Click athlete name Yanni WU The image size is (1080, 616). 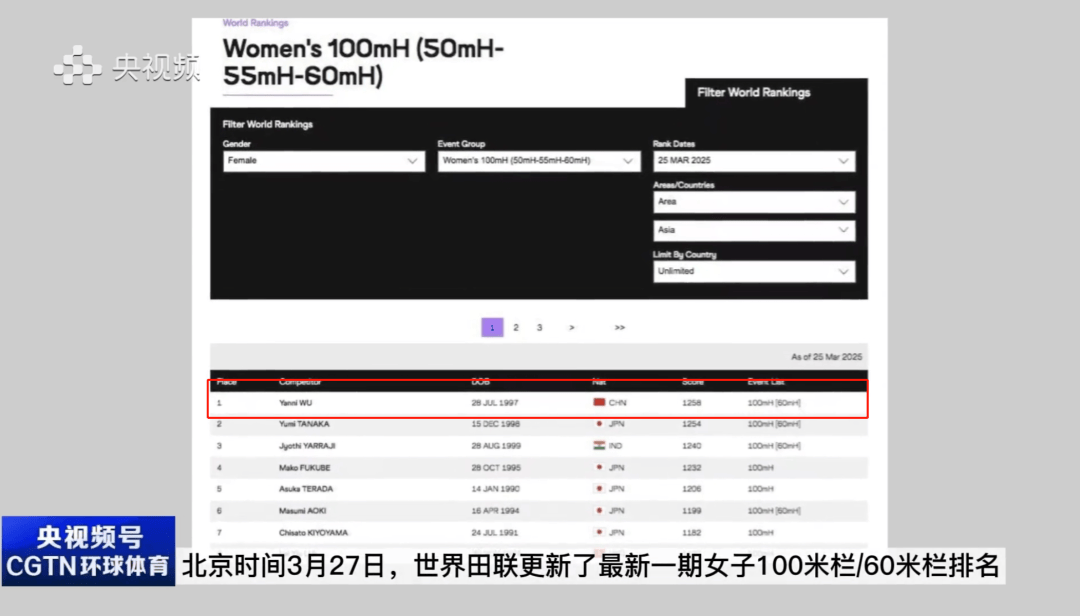coord(296,404)
